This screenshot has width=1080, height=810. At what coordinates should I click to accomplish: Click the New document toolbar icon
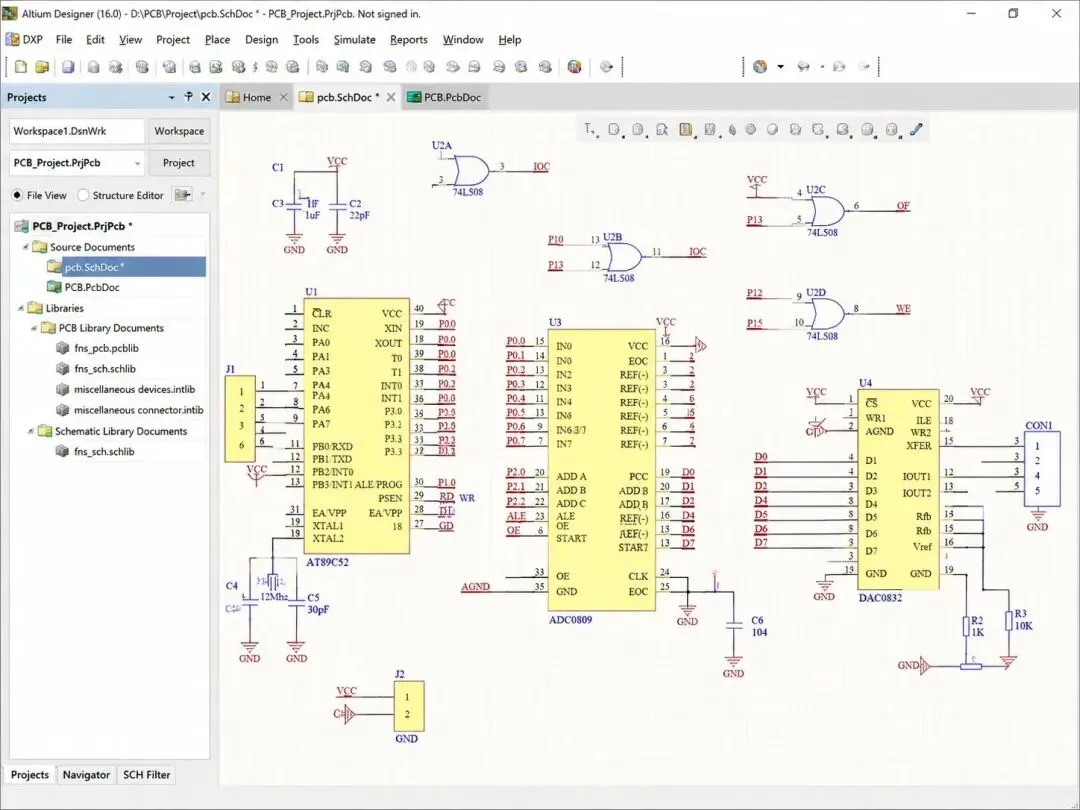click(21, 67)
